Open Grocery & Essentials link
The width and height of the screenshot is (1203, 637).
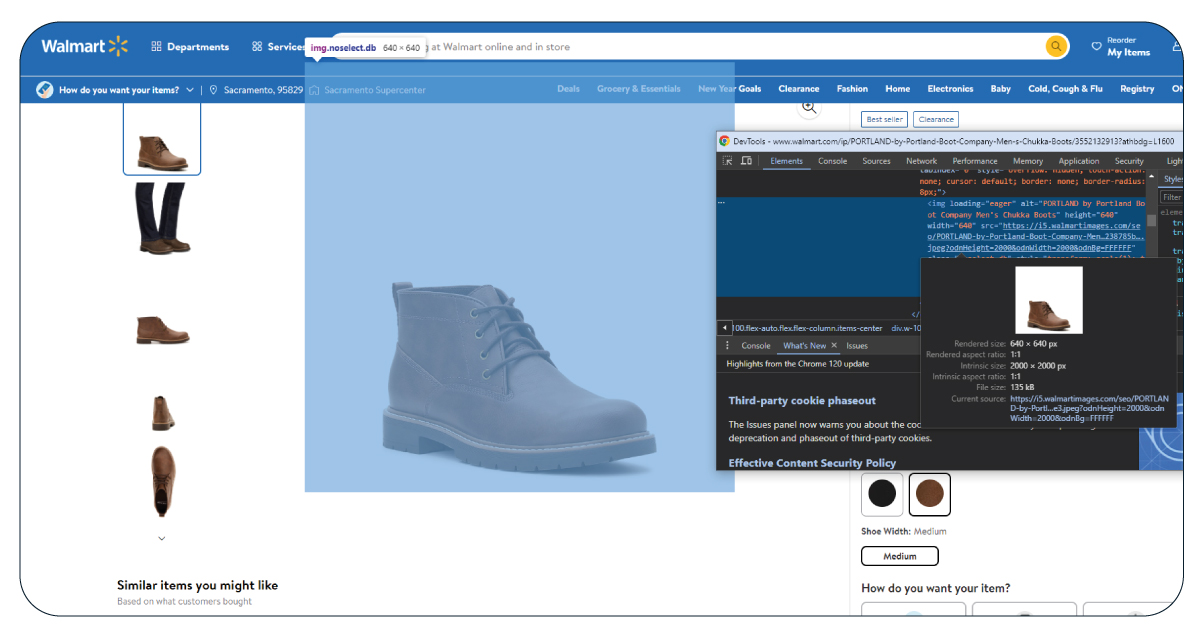pos(639,89)
